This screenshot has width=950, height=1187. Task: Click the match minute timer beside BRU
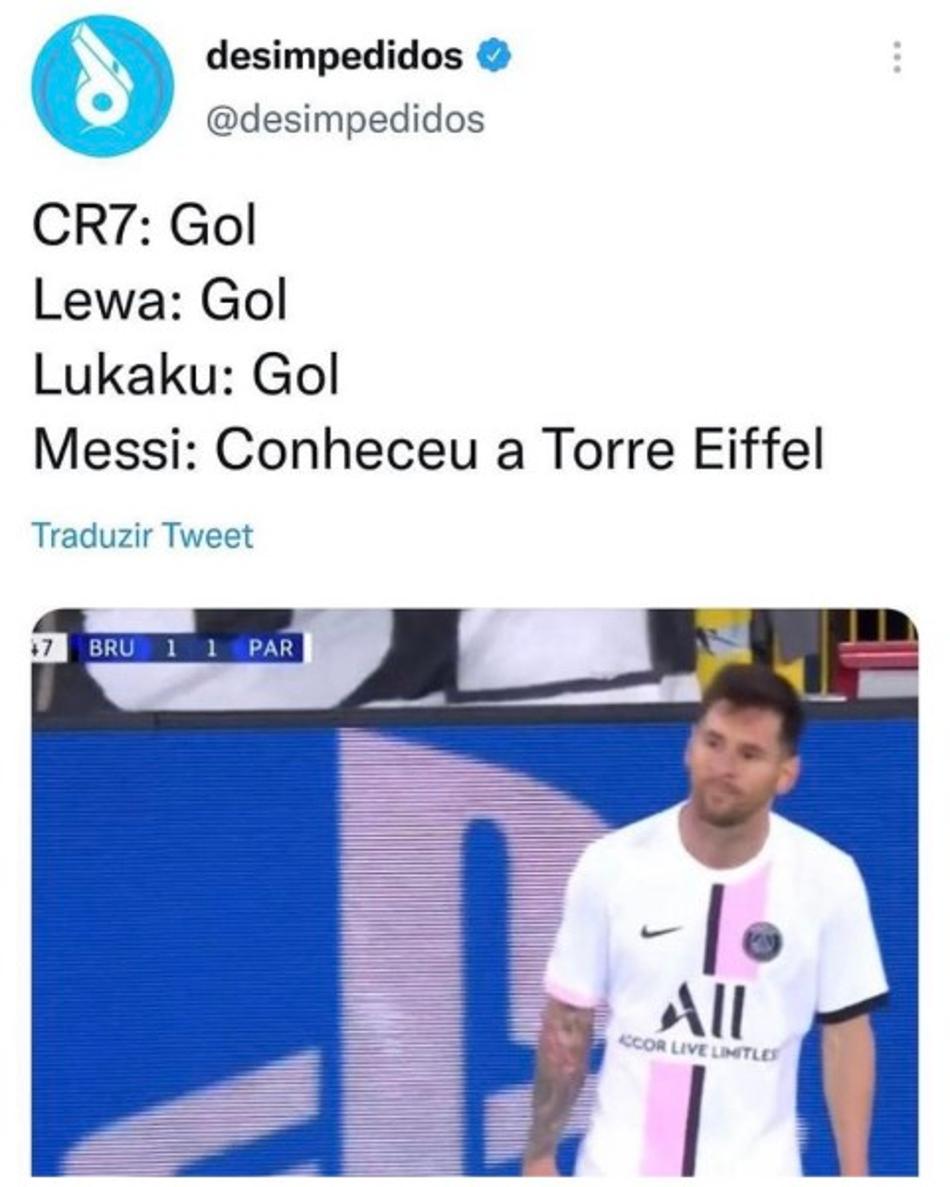point(47,648)
